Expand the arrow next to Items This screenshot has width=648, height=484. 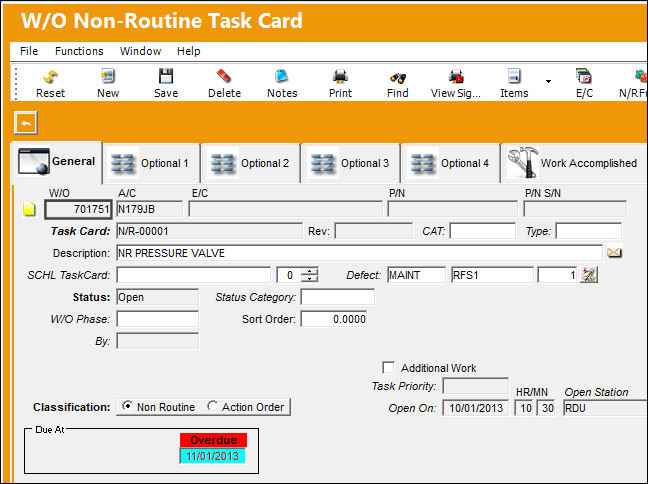pyautogui.click(x=548, y=81)
